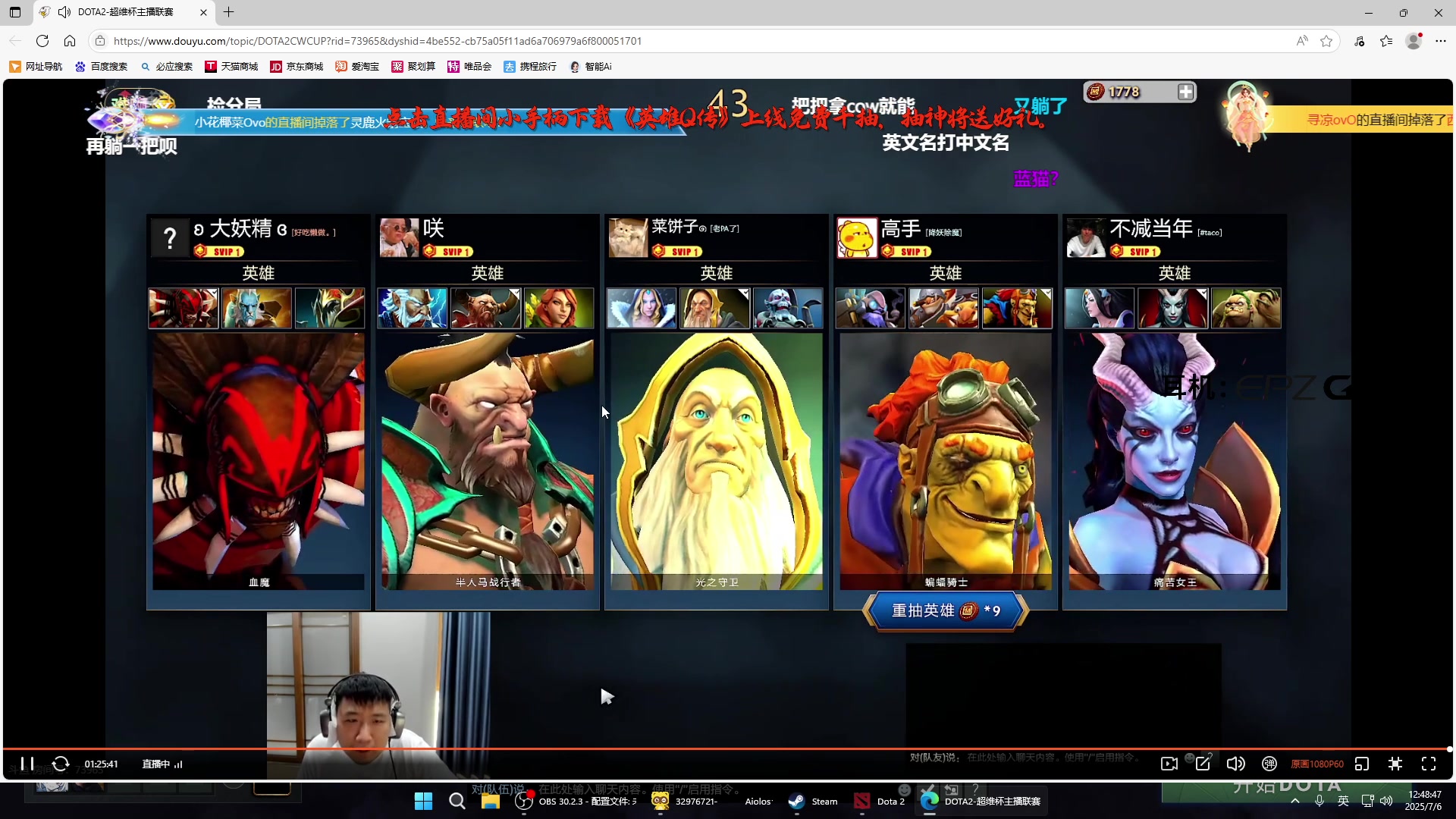This screenshot has height=819, width=1456.
Task: Switch to Dota 2 in the taskbar
Action: [879, 801]
